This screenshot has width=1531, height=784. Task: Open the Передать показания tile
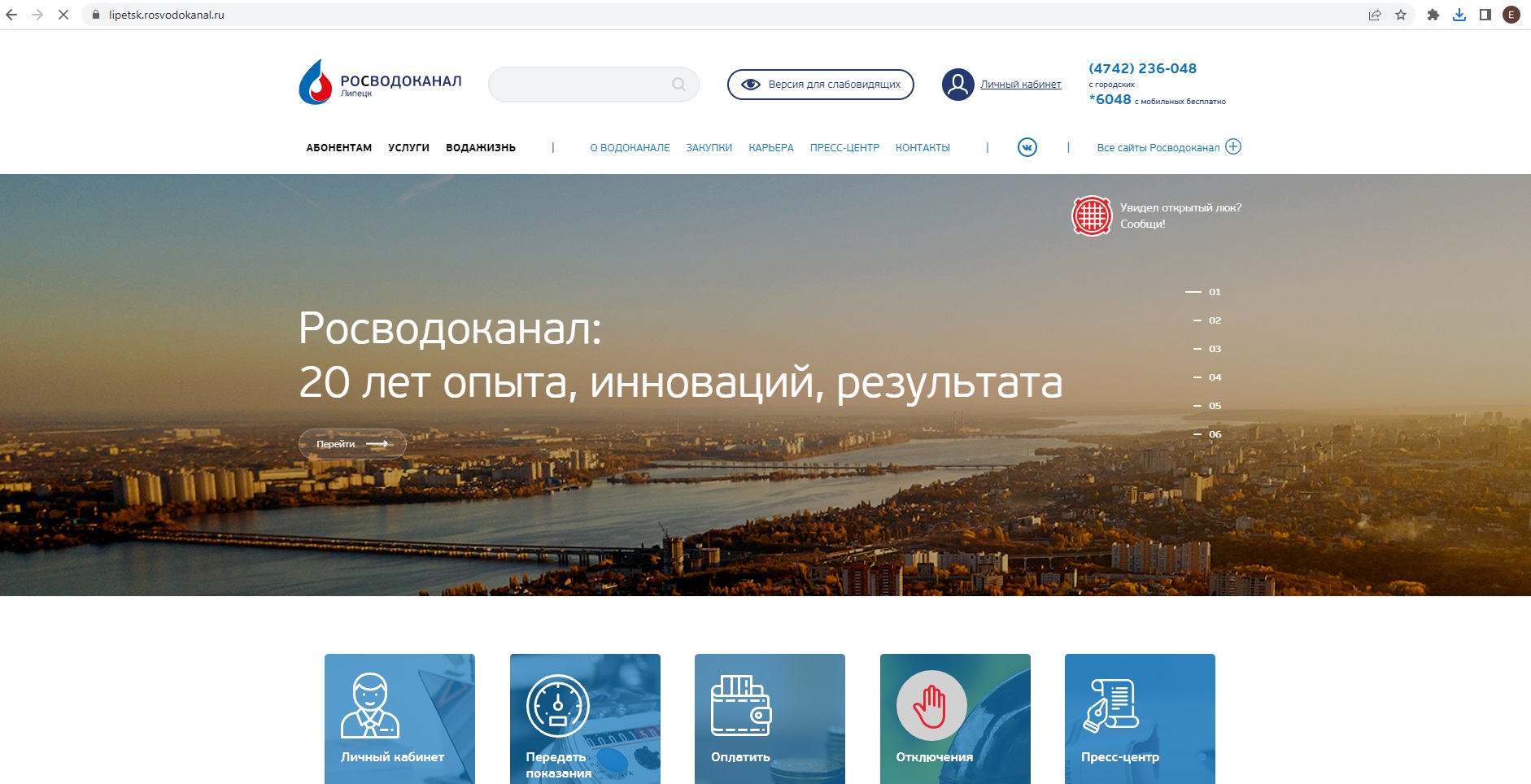[585, 719]
